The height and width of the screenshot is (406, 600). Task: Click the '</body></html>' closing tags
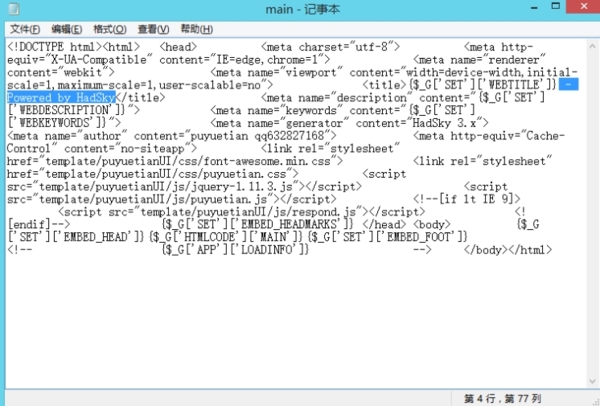click(x=508, y=250)
